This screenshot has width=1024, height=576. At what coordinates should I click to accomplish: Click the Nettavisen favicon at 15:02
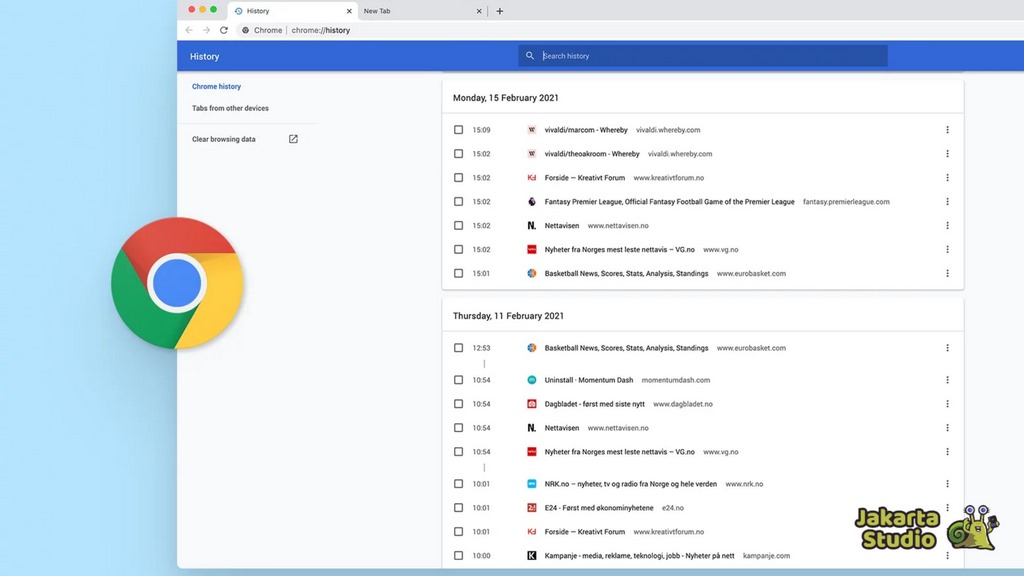pyautogui.click(x=532, y=225)
